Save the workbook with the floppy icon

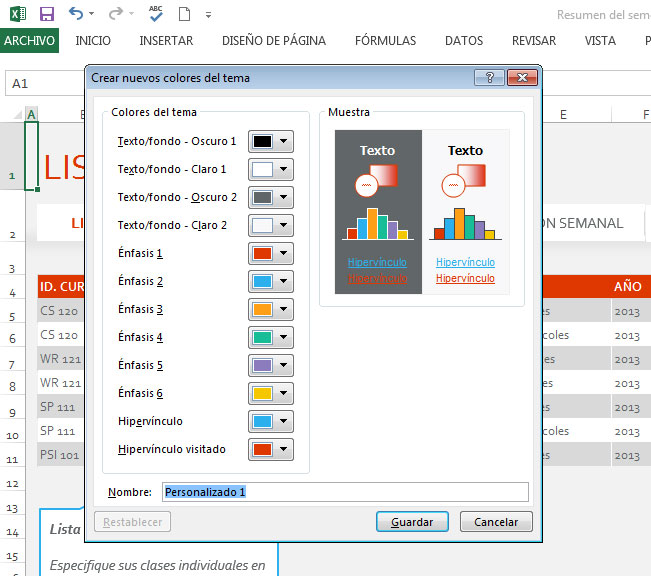[x=46, y=14]
